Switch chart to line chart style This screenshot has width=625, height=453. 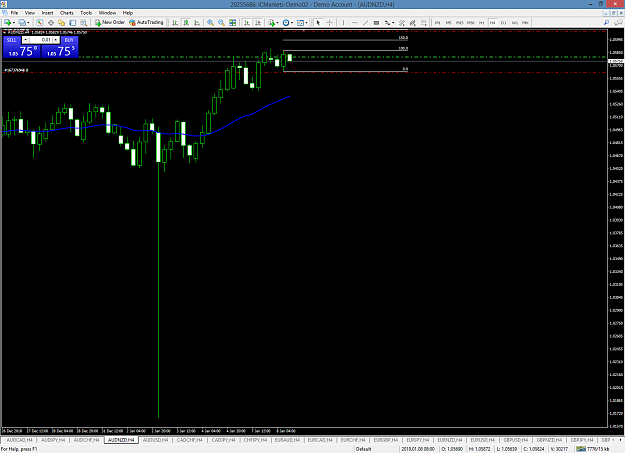pyautogui.click(x=197, y=23)
